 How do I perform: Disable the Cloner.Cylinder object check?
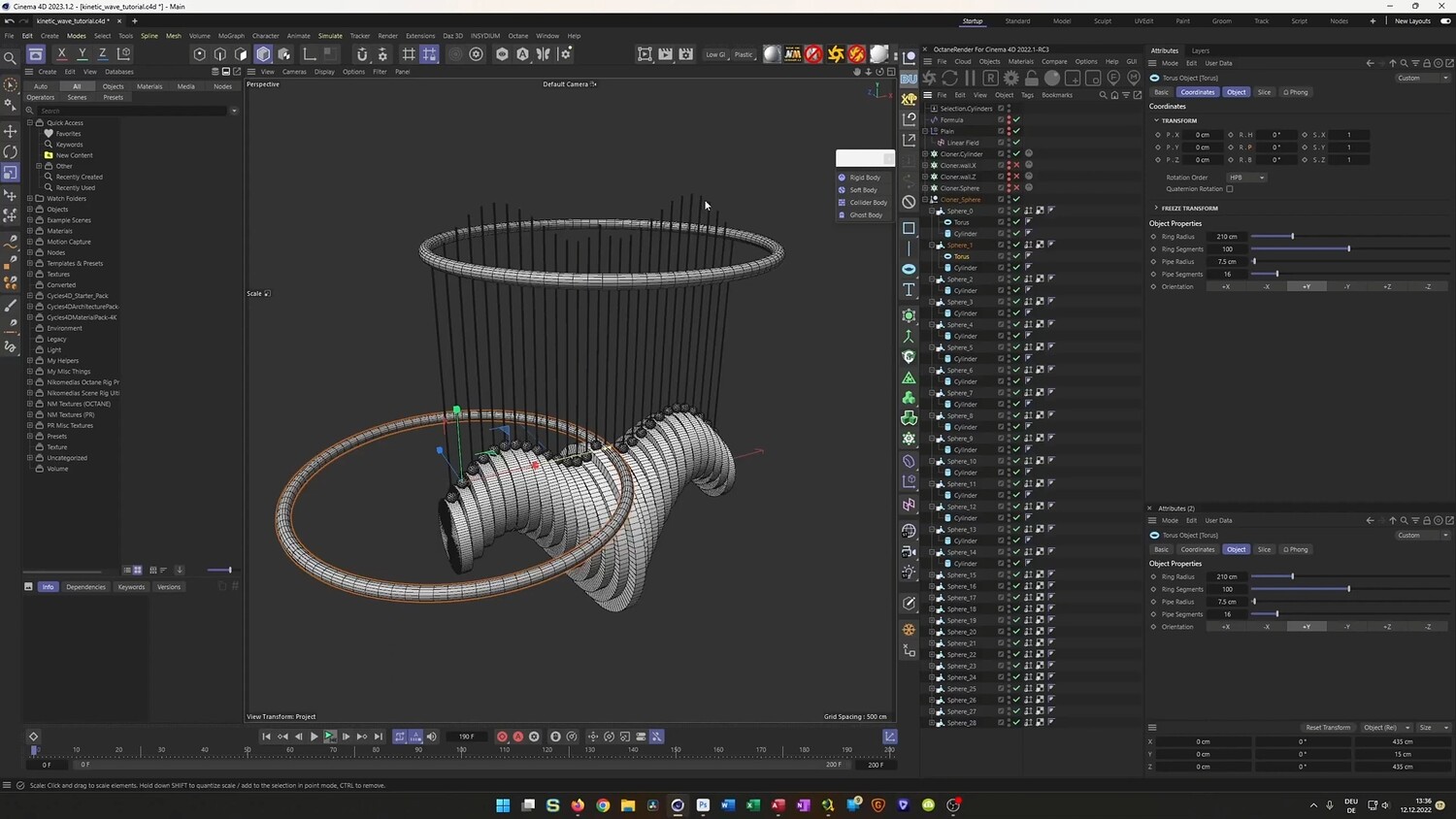[x=1016, y=154]
